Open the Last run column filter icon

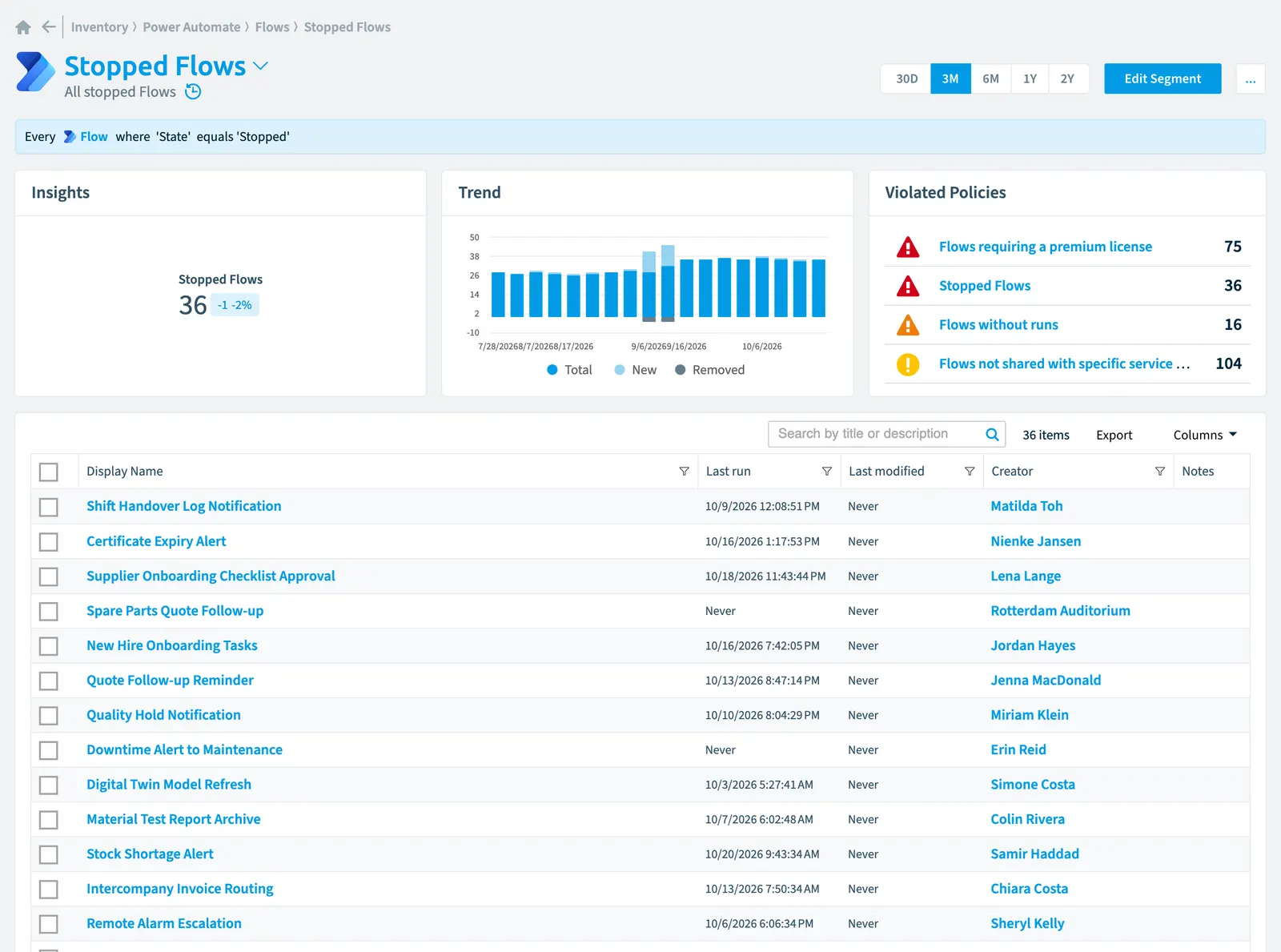click(x=827, y=472)
